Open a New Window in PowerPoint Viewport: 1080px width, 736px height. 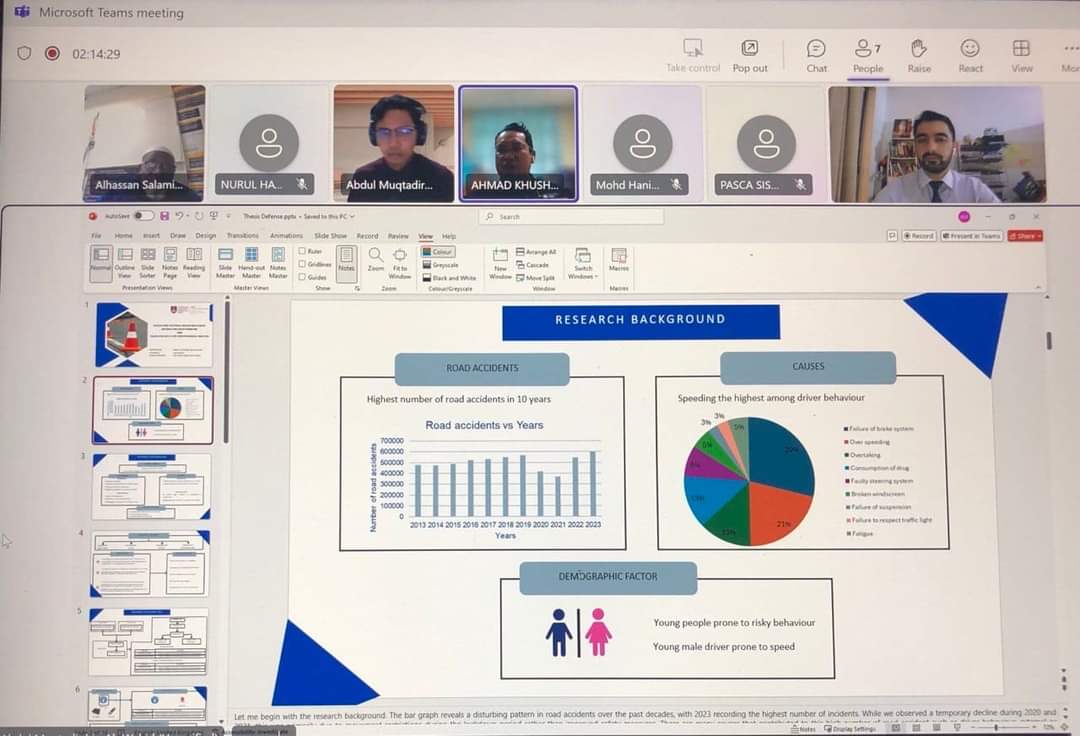coord(500,262)
